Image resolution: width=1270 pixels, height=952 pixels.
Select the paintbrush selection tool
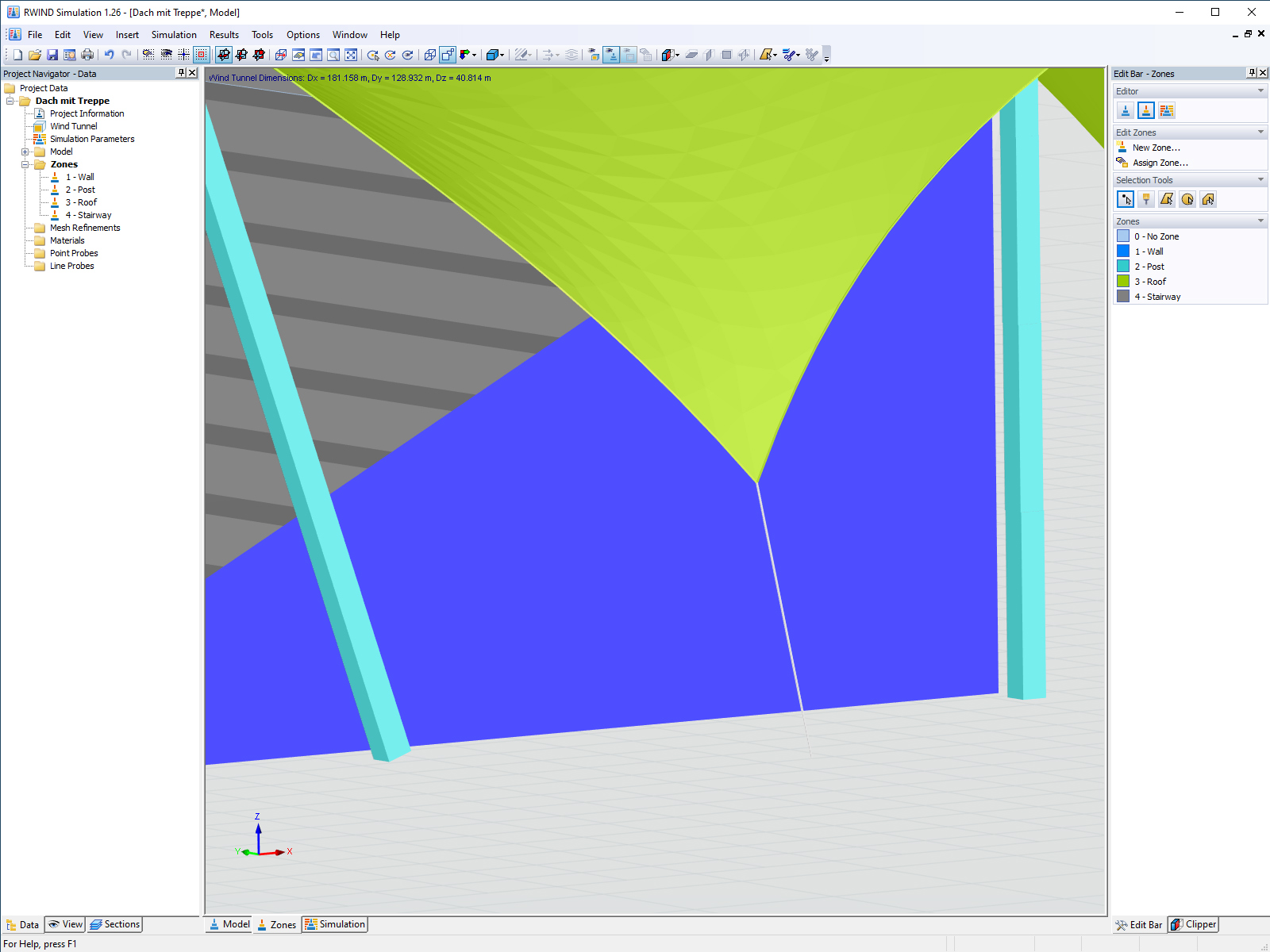[1146, 200]
